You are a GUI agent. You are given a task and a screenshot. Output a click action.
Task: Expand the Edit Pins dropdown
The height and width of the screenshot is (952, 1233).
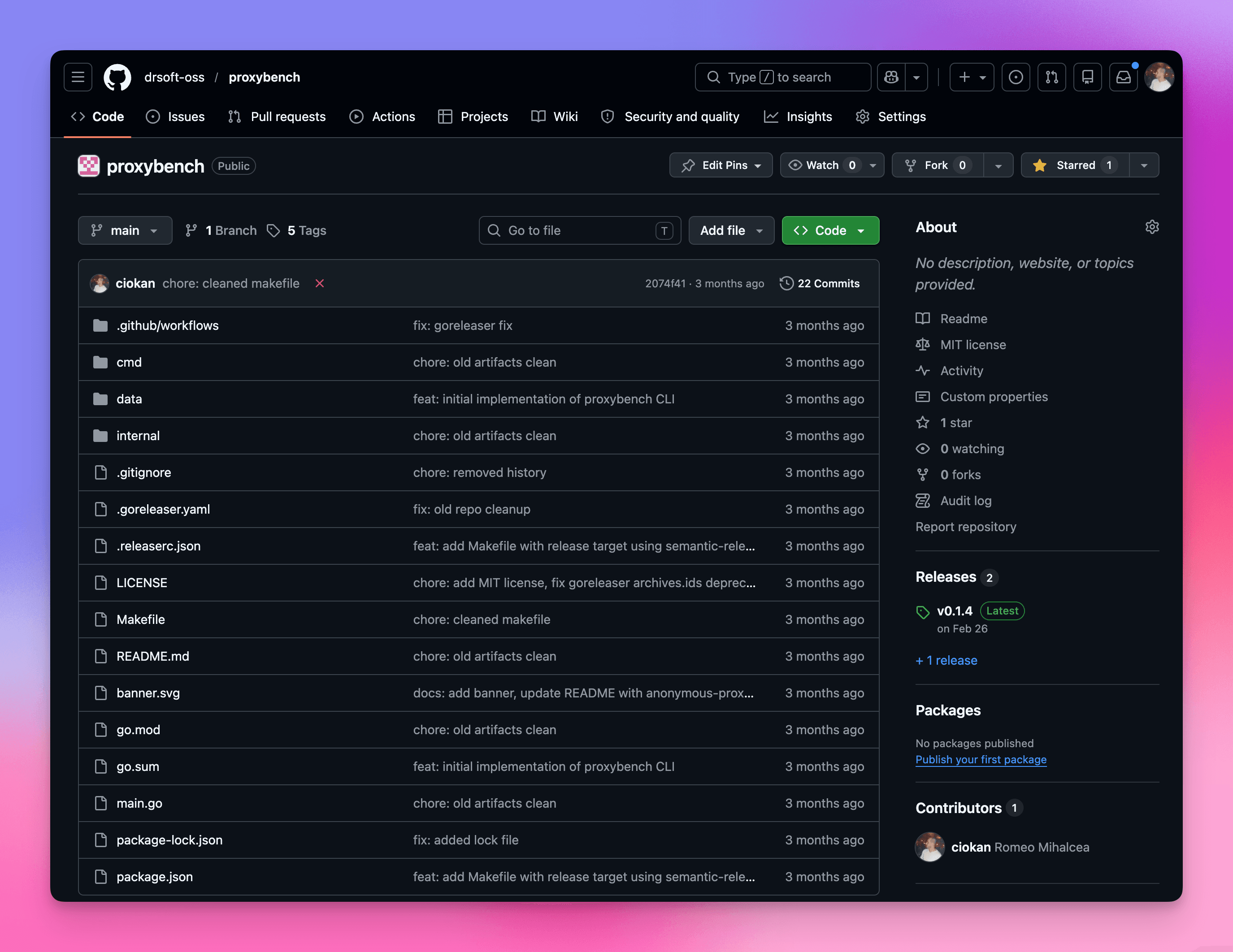(x=721, y=165)
